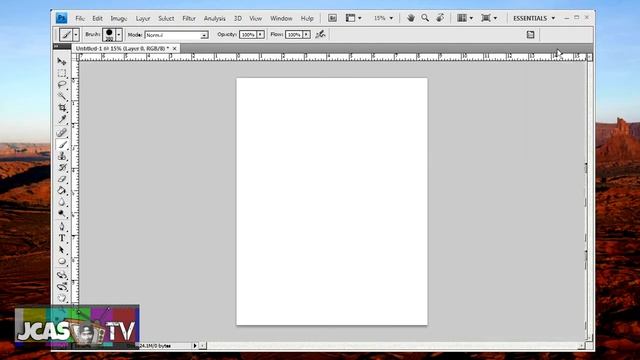
Task: Choose the Rotate View tool in application bar
Action: tap(440, 18)
